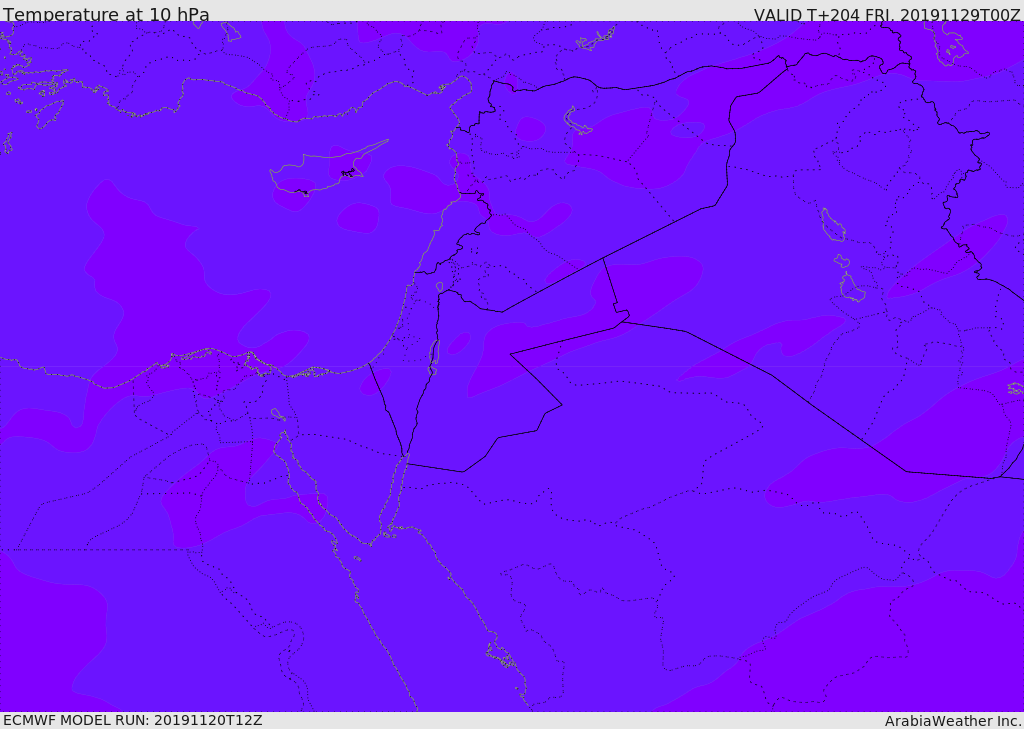Image resolution: width=1024 pixels, height=729 pixels.
Task: Click the 'ECMWF MODEL RUN: 20191120T12Z' text
Action: [x=133, y=720]
